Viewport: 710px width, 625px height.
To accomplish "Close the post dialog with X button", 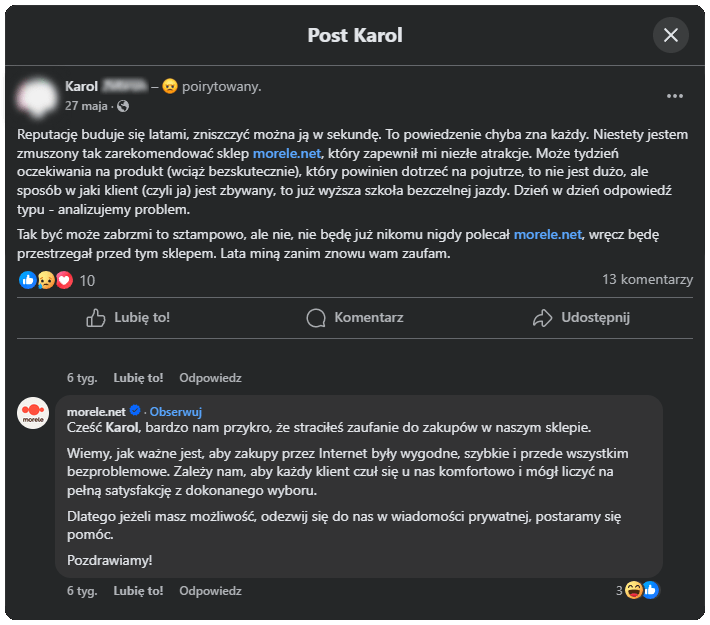I will [670, 36].
